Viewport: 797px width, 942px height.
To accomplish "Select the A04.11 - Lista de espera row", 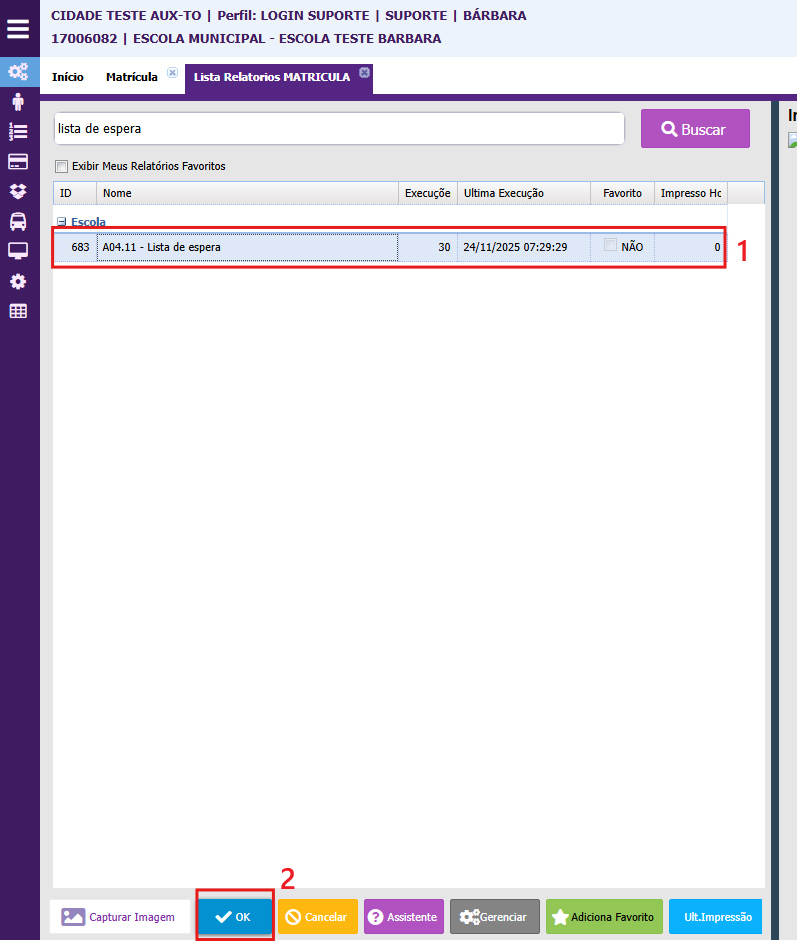I will [x=248, y=247].
